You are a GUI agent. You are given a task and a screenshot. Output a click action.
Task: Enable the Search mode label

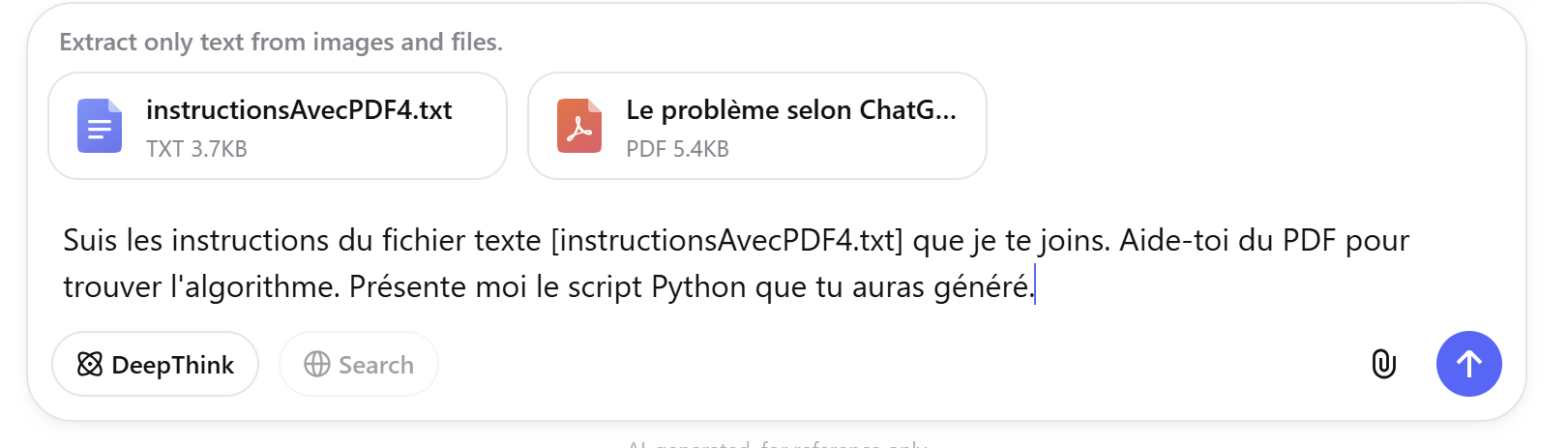click(375, 365)
